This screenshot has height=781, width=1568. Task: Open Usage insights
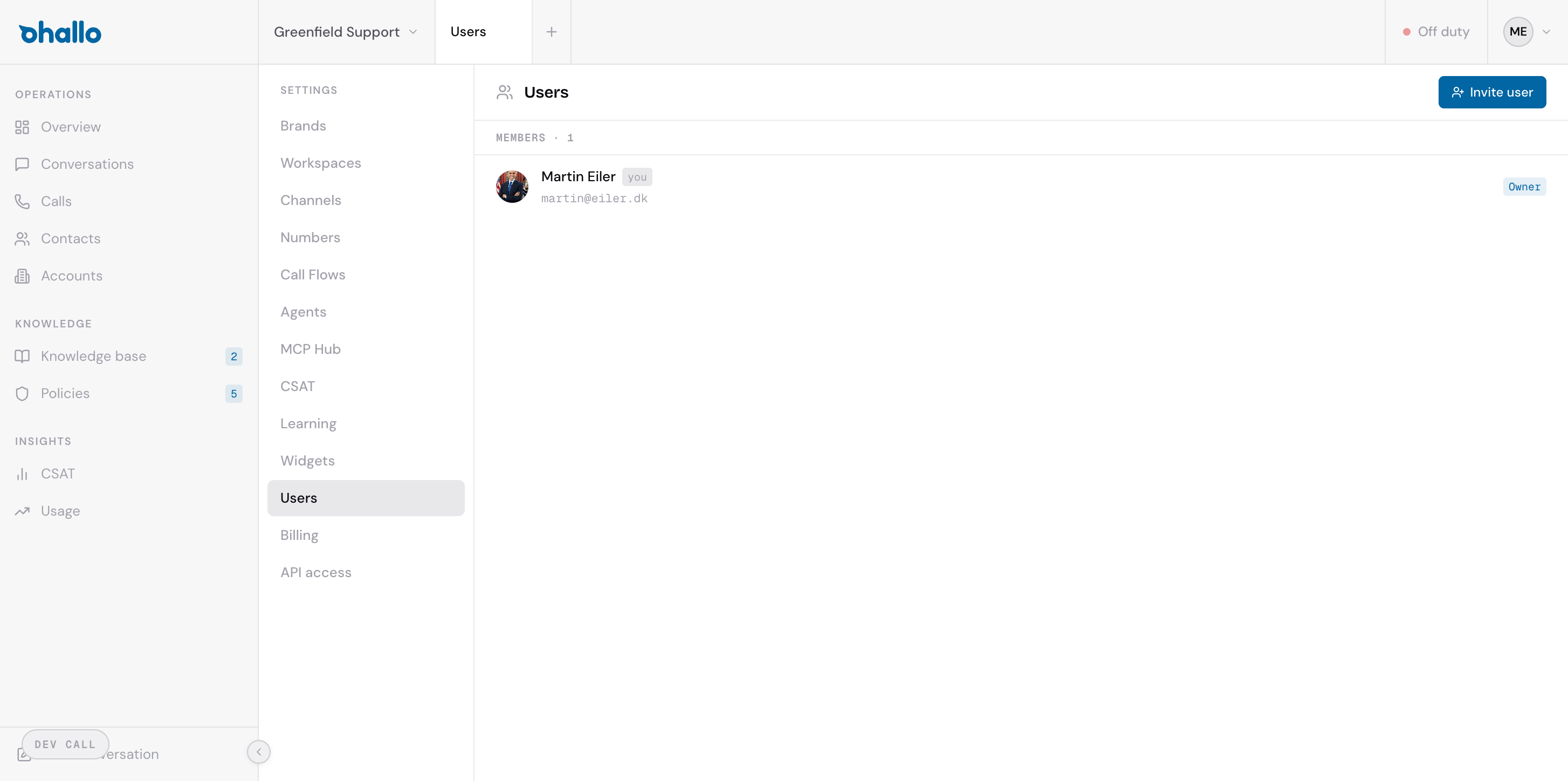click(60, 511)
